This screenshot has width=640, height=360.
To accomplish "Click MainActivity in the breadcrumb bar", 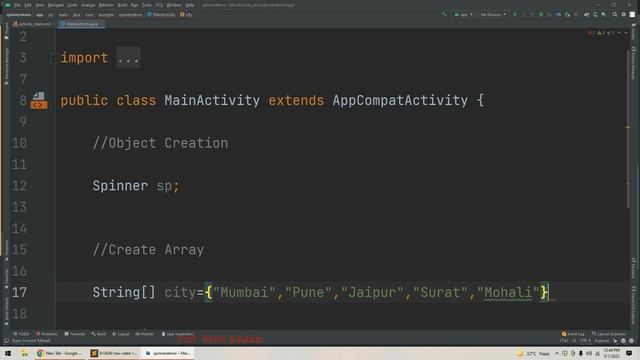I will [x=161, y=15].
